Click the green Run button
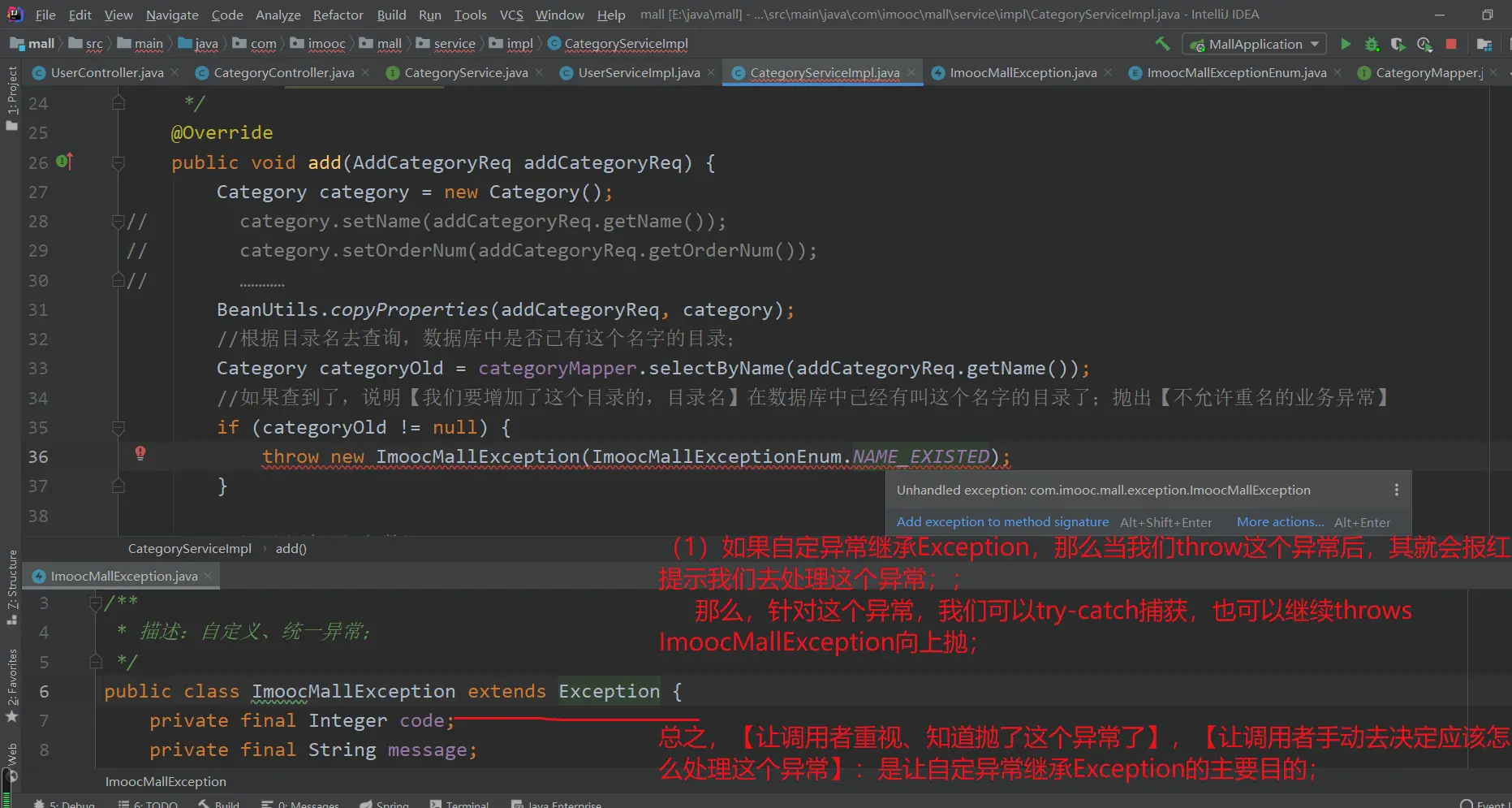Screen dimensions: 1512x808 pos(1345,44)
